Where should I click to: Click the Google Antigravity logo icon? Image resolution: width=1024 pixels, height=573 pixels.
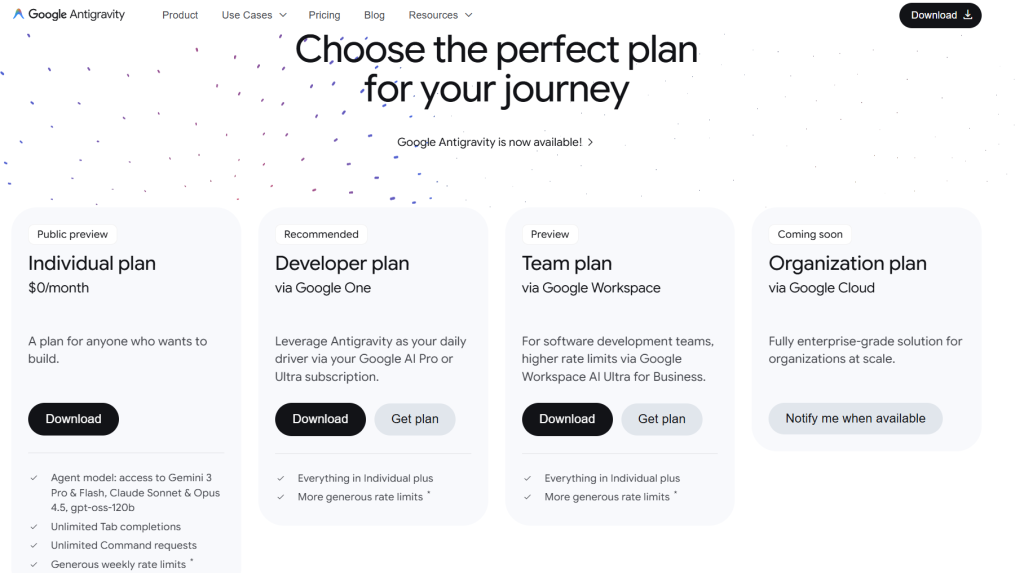18,15
